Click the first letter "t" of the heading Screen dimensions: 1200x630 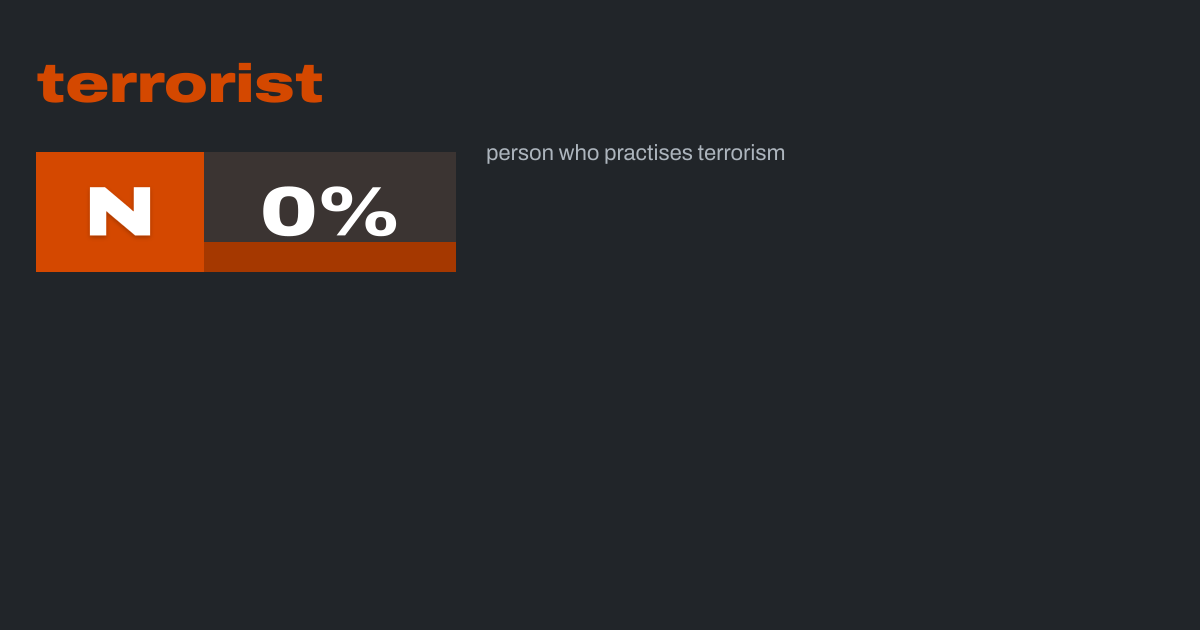point(48,84)
